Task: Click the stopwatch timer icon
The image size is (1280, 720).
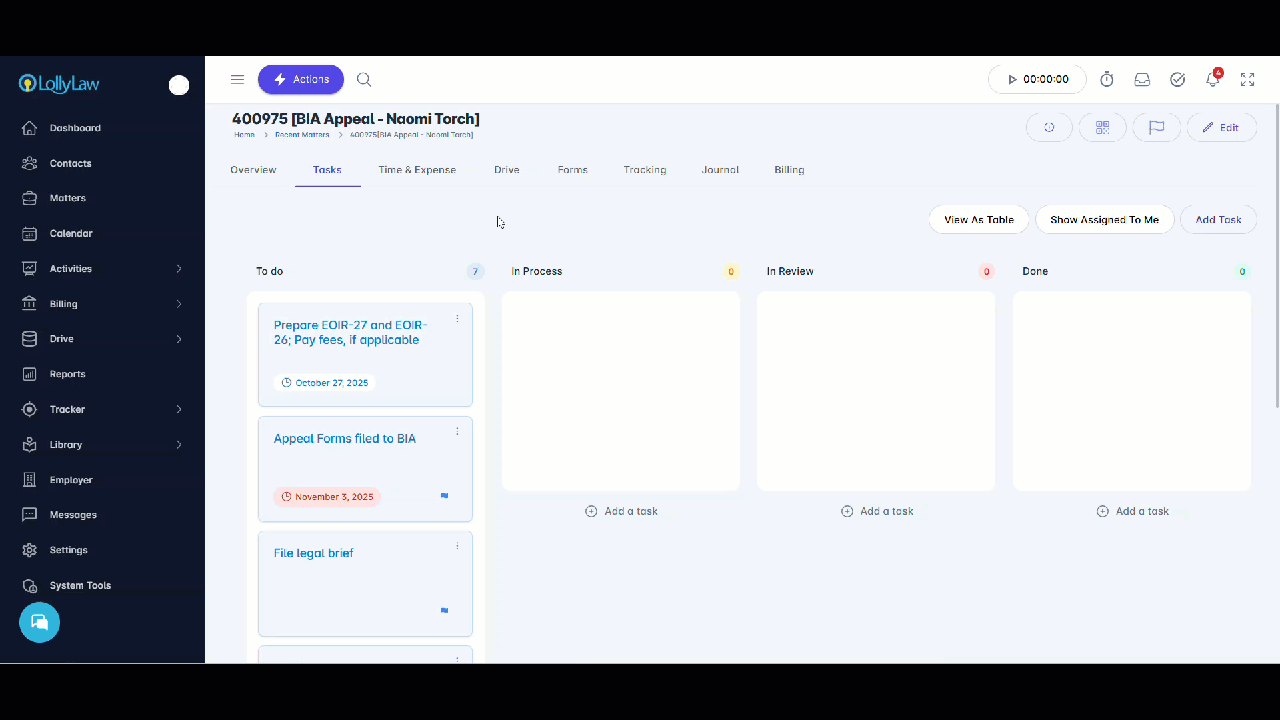Action: [x=1107, y=80]
